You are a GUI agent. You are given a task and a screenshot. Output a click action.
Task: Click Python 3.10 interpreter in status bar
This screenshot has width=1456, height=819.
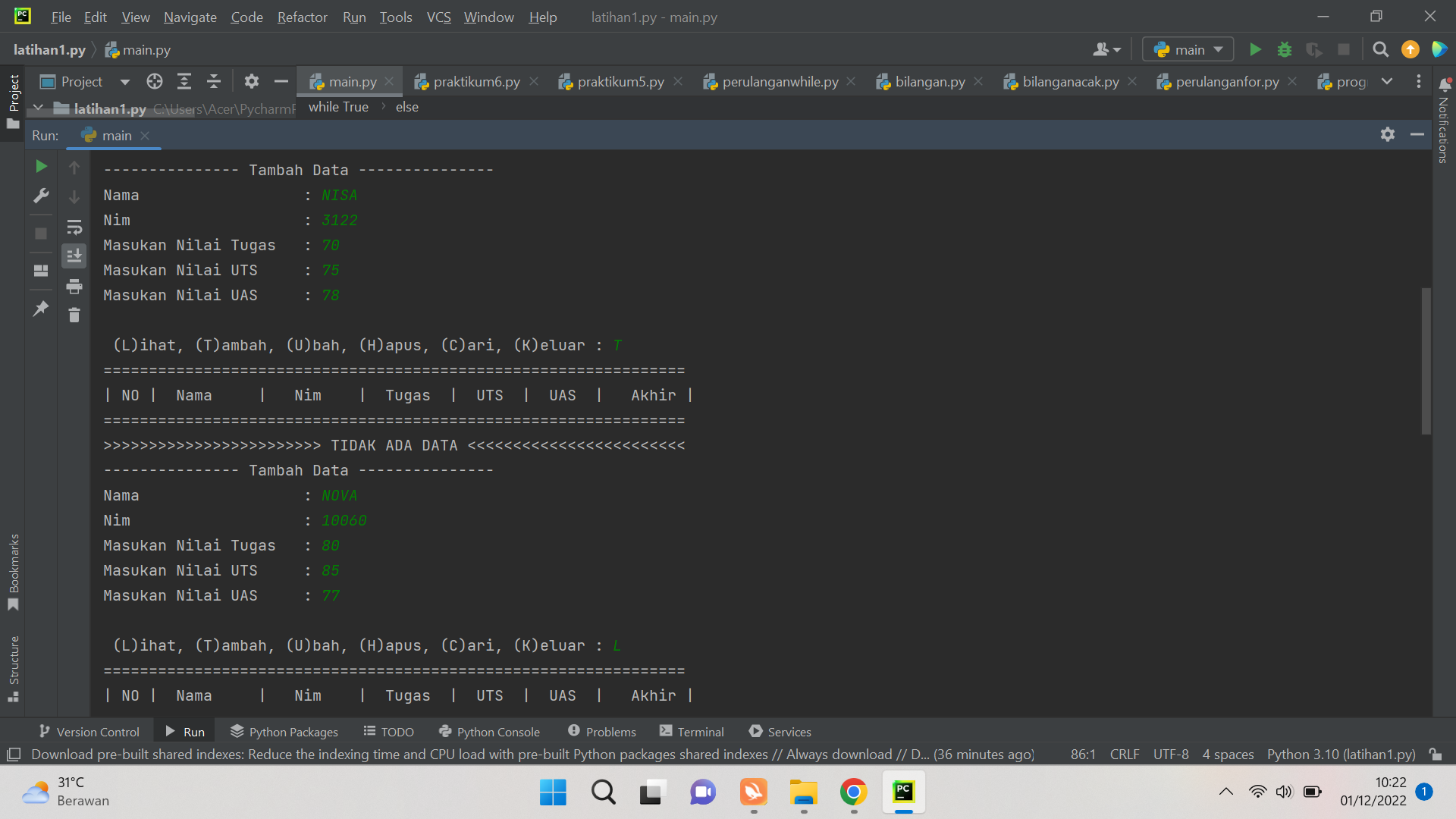point(1341,755)
